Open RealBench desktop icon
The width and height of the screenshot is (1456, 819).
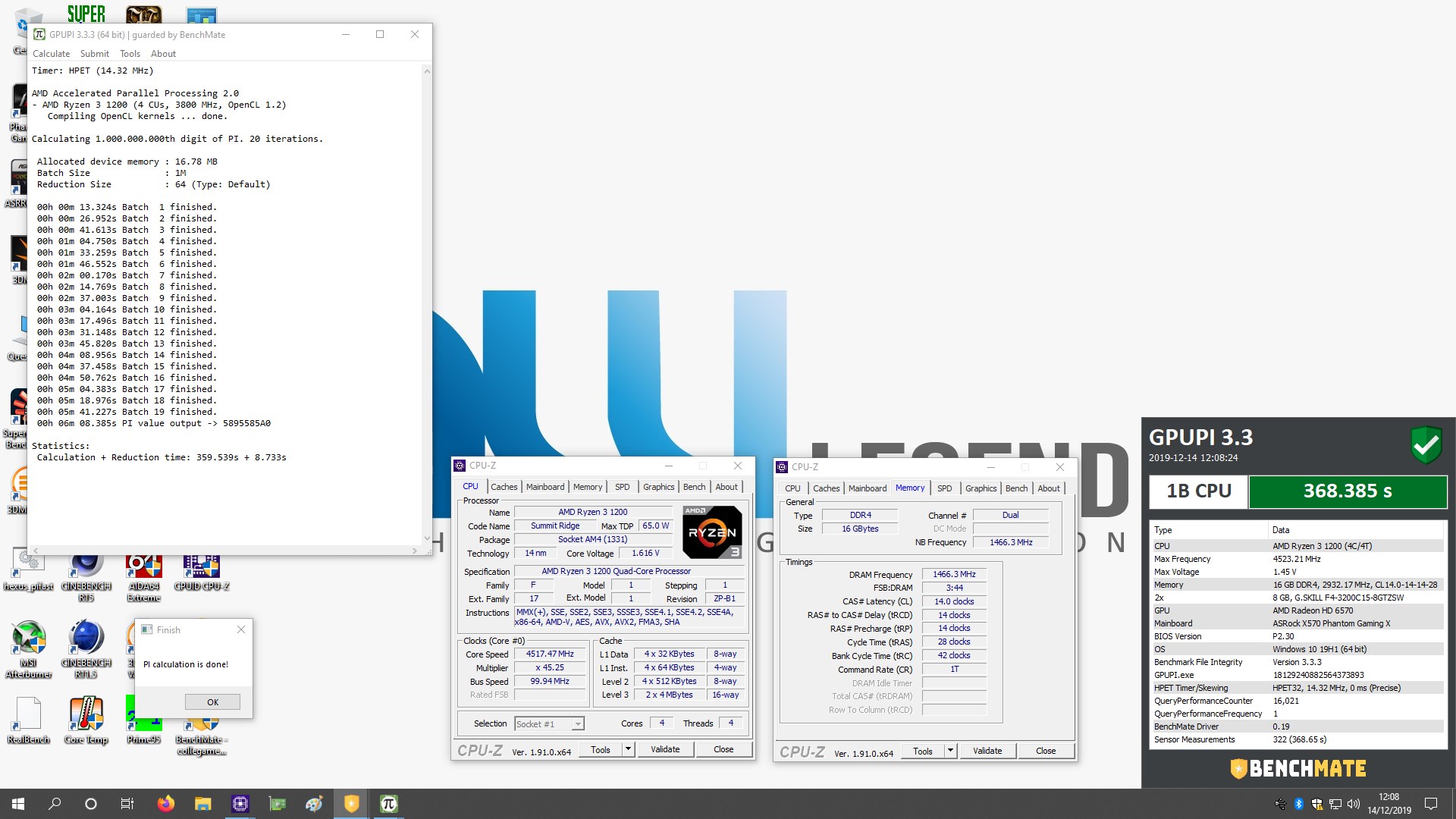click(28, 720)
